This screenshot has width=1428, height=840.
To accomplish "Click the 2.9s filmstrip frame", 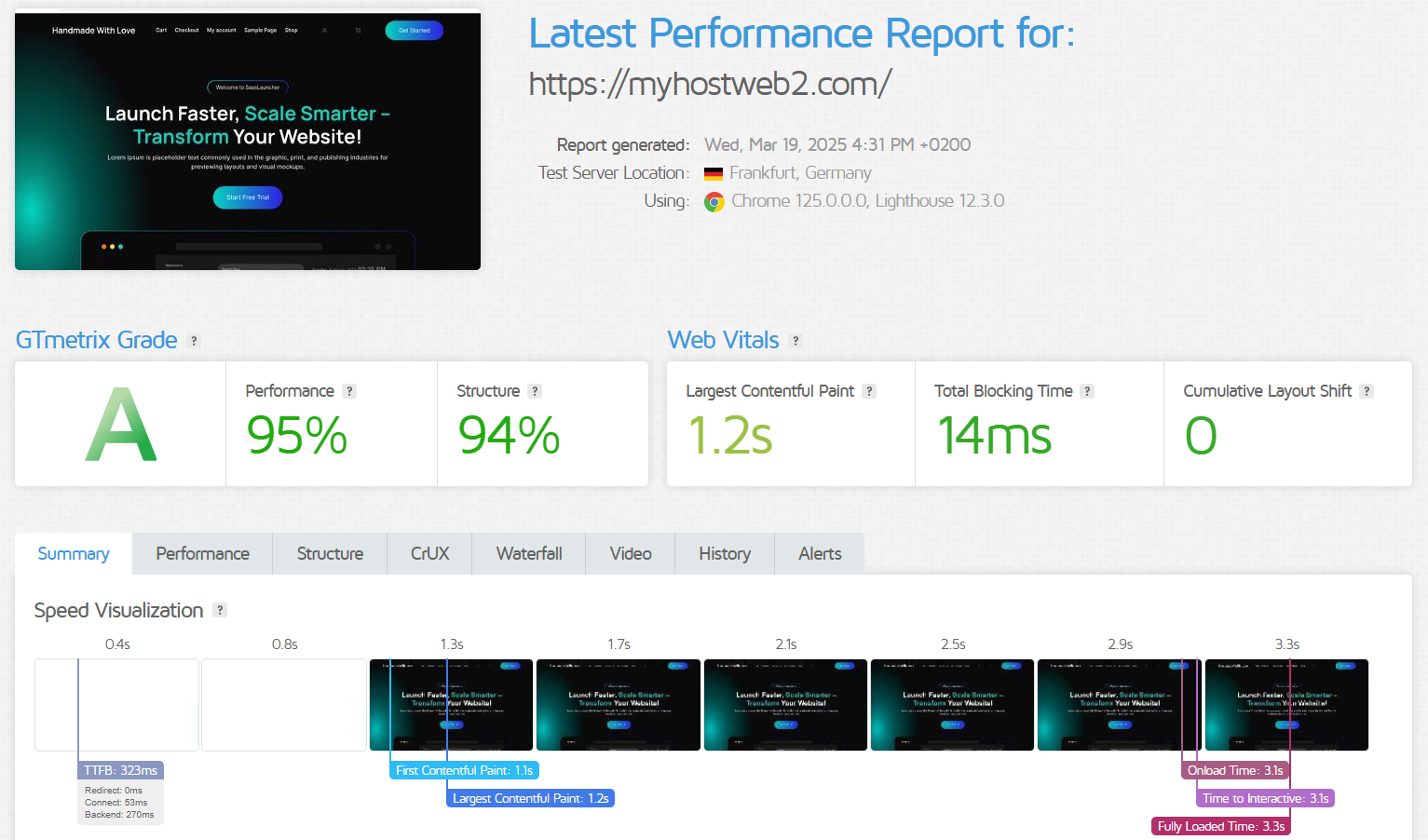I will (1120, 705).
